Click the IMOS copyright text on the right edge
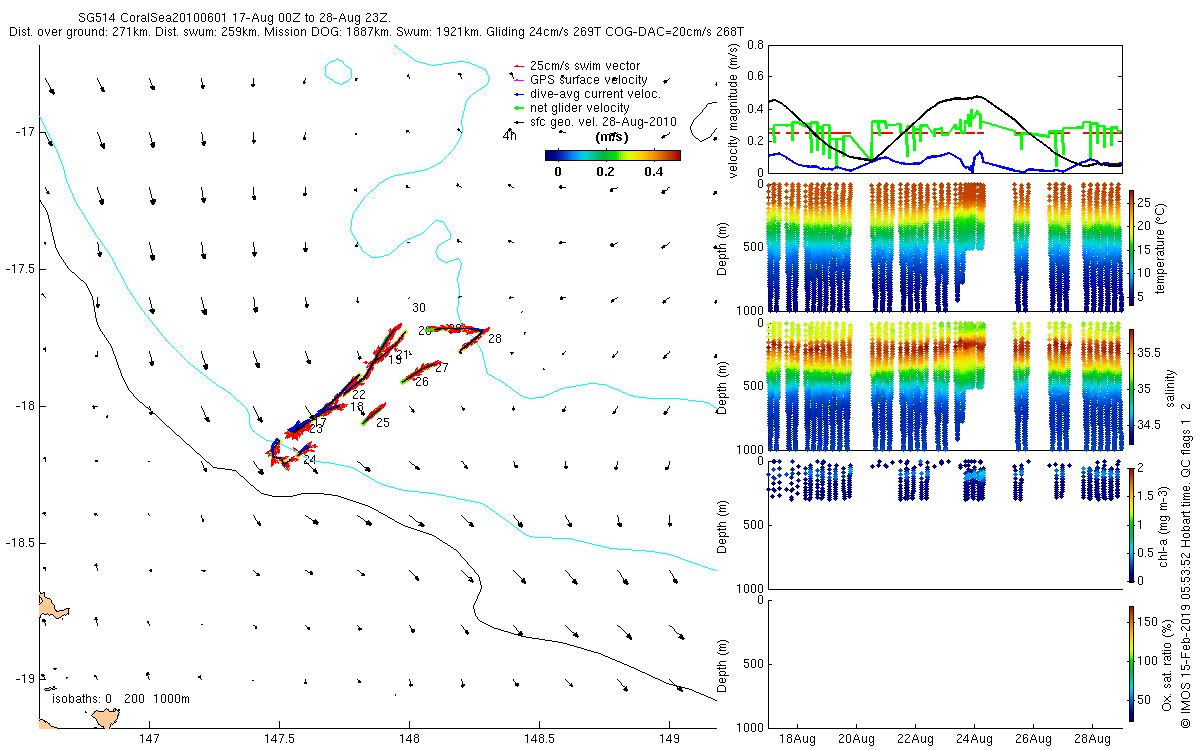 click(x=1186, y=563)
